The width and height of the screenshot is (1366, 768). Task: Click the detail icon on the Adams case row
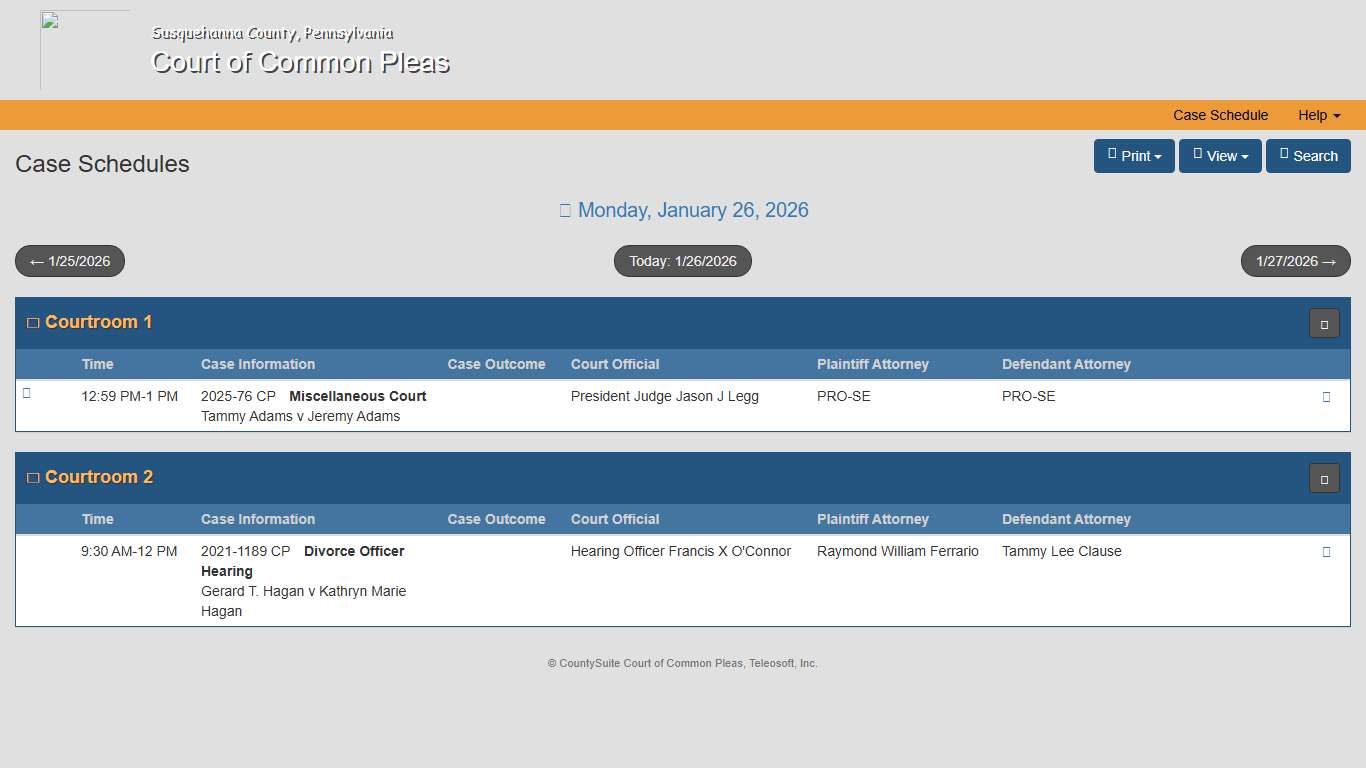[1327, 396]
